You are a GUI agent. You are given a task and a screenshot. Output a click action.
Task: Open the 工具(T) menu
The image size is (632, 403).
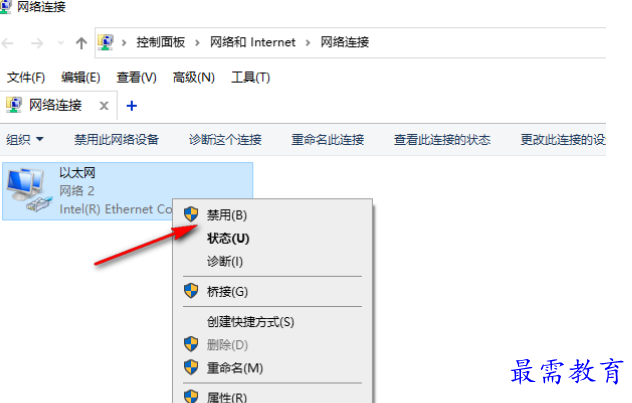(x=250, y=77)
